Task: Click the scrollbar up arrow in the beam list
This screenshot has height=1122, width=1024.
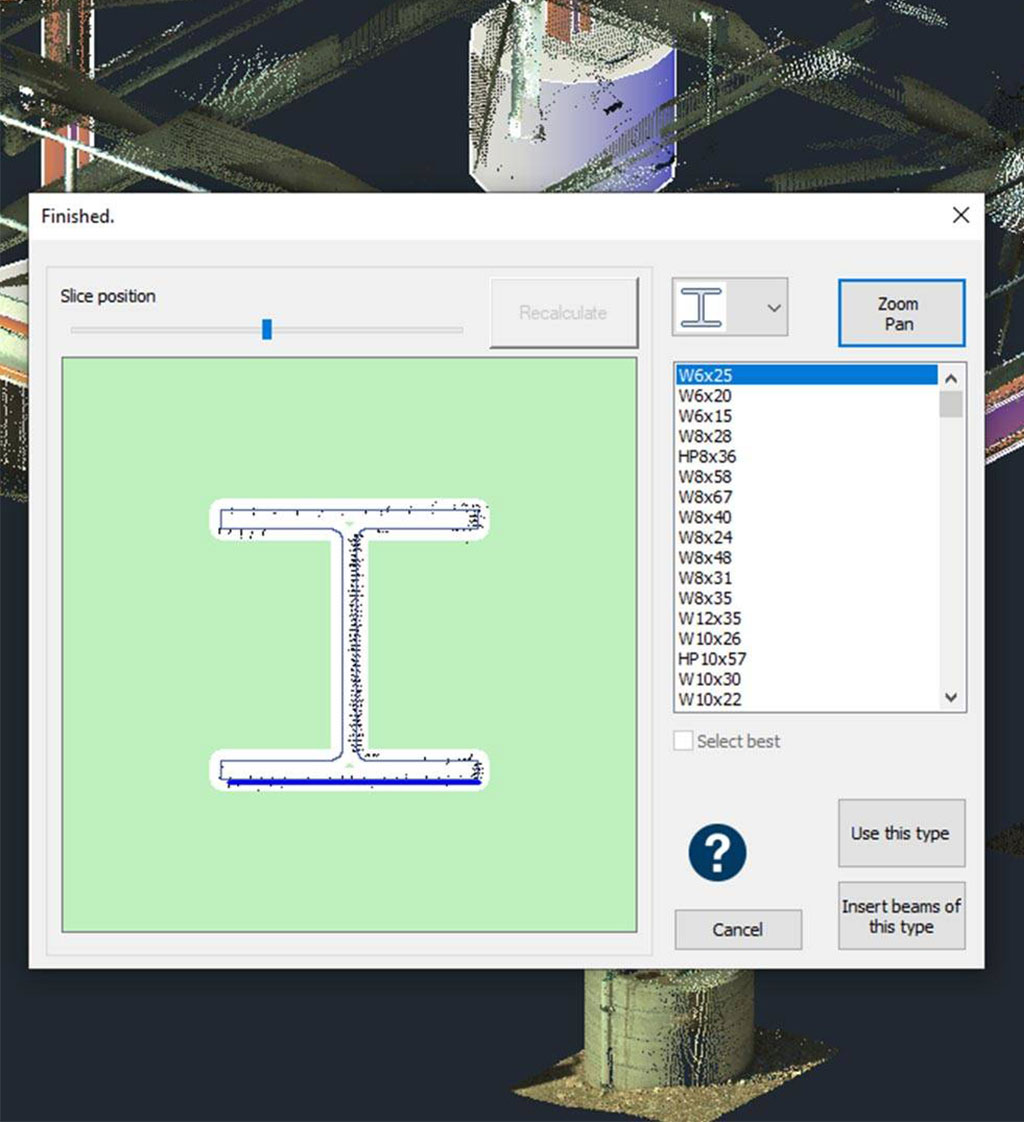Action: coord(950,377)
